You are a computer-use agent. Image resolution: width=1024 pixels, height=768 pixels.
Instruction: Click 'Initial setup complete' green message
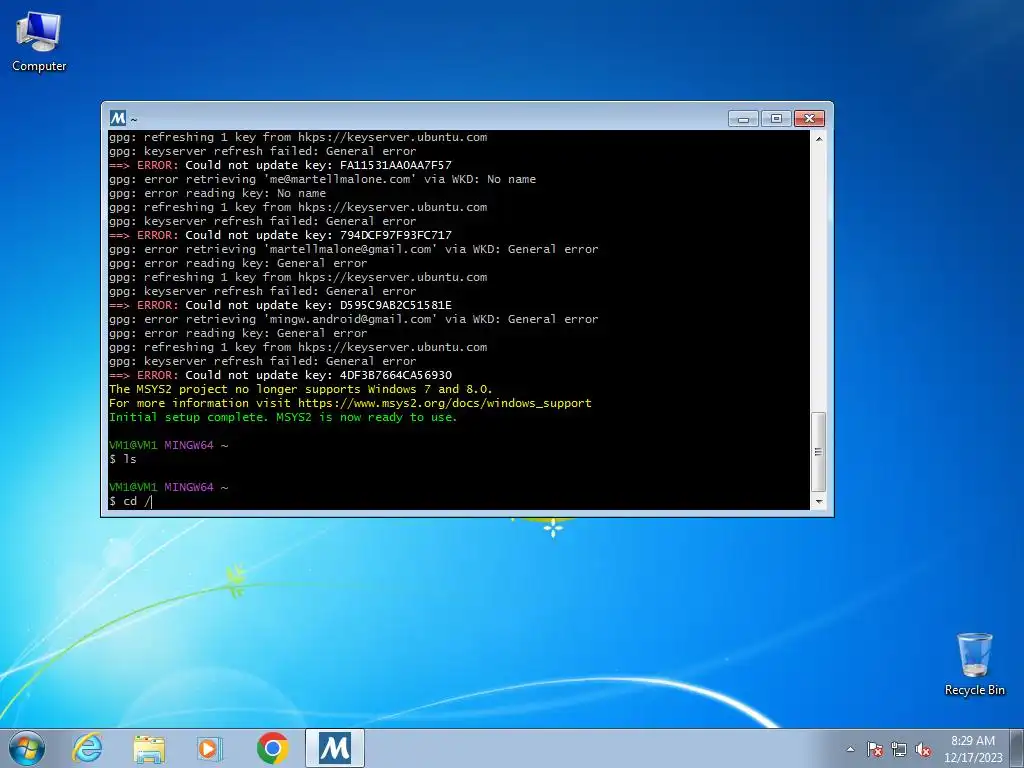coord(283,417)
